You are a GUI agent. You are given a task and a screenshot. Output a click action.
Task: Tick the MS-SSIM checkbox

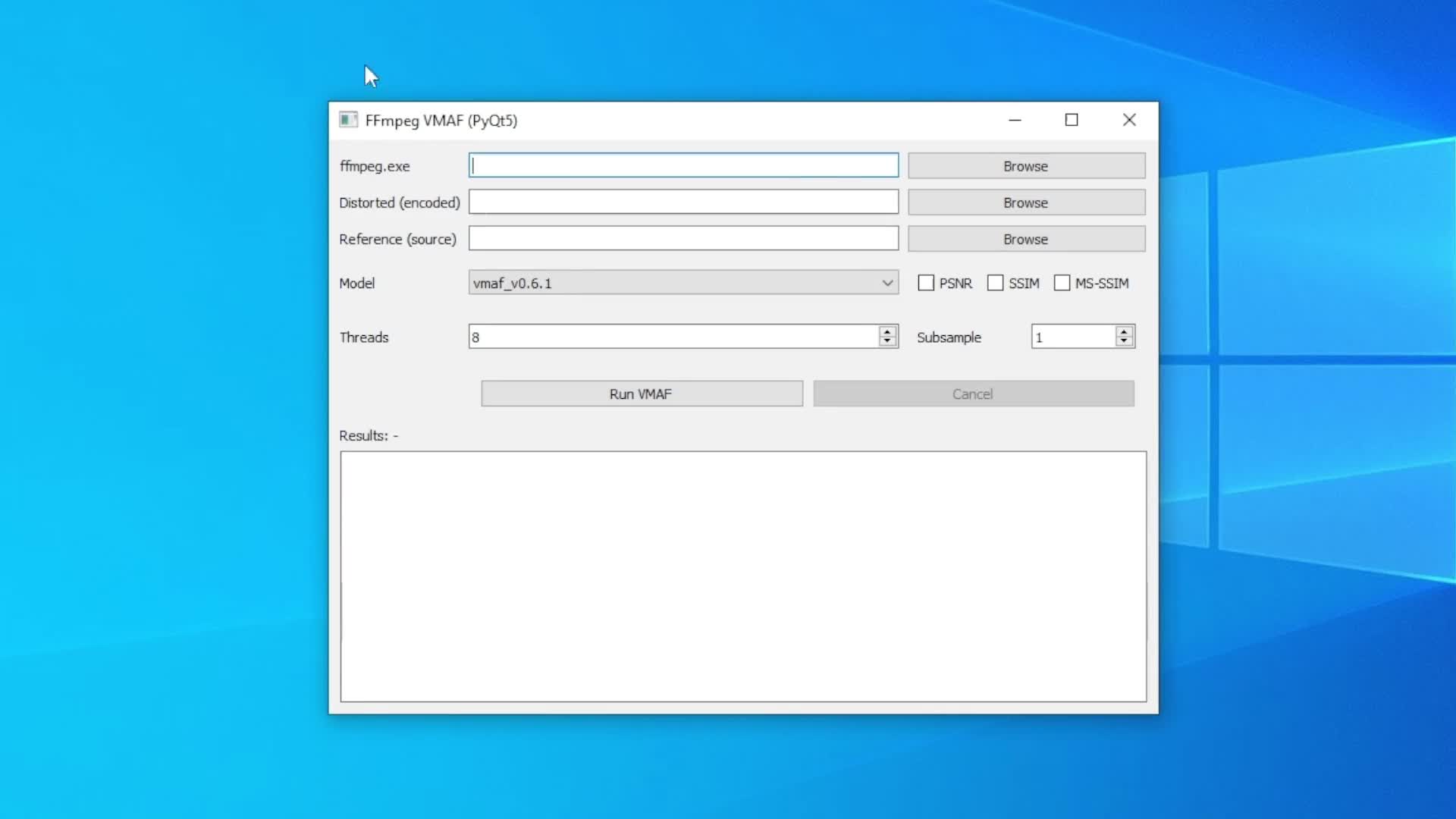pos(1062,283)
